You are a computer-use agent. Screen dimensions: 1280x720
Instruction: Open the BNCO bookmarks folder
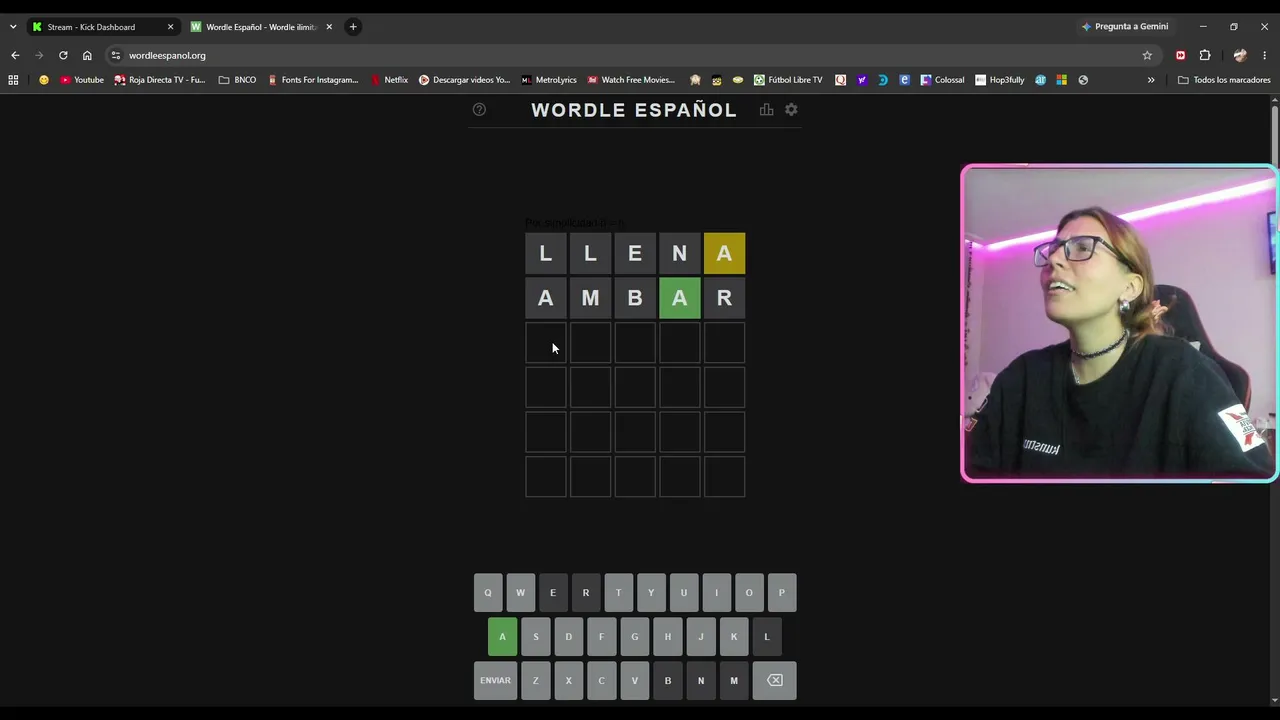click(237, 80)
